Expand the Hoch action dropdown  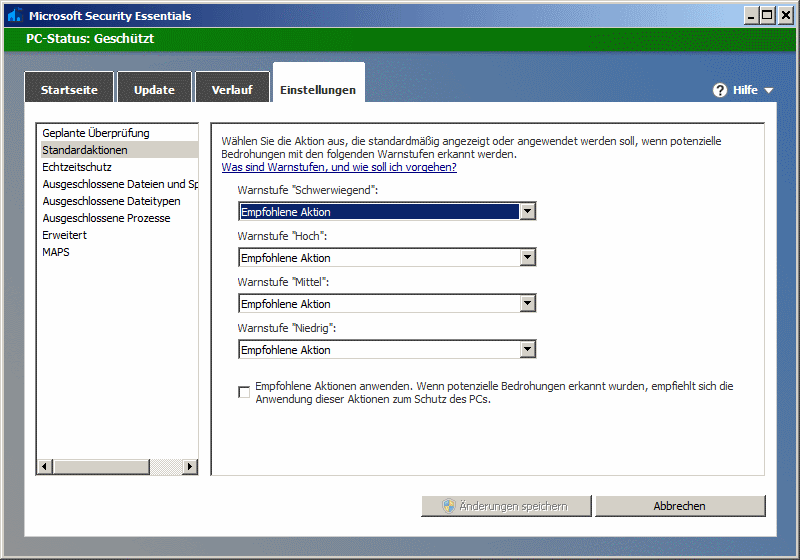528,258
